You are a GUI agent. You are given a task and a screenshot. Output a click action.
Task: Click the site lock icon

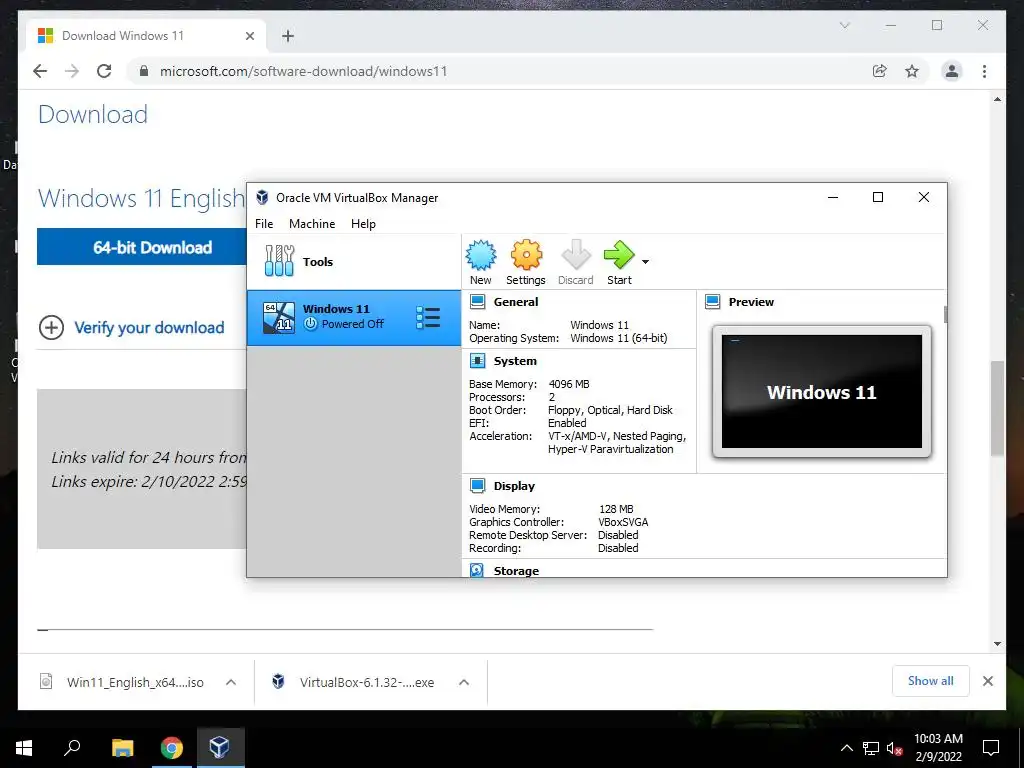click(x=144, y=71)
